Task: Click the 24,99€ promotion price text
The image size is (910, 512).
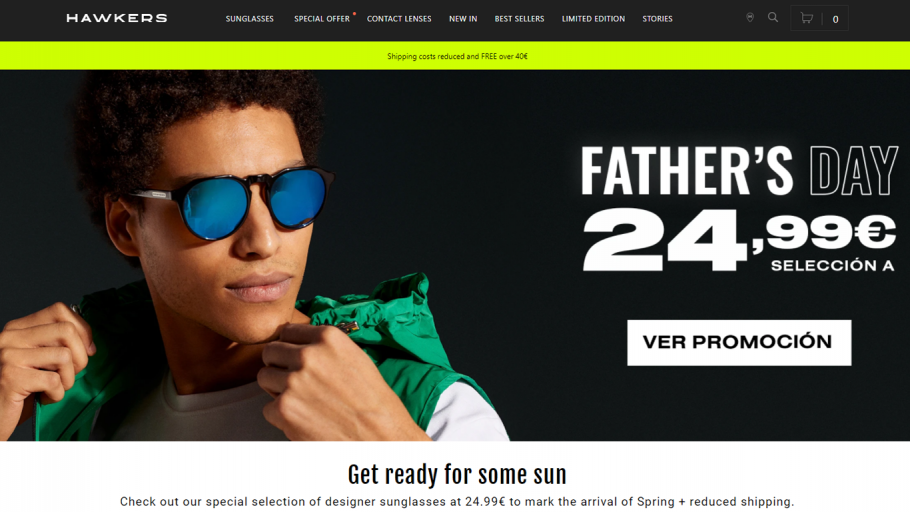Action: [x=739, y=238]
